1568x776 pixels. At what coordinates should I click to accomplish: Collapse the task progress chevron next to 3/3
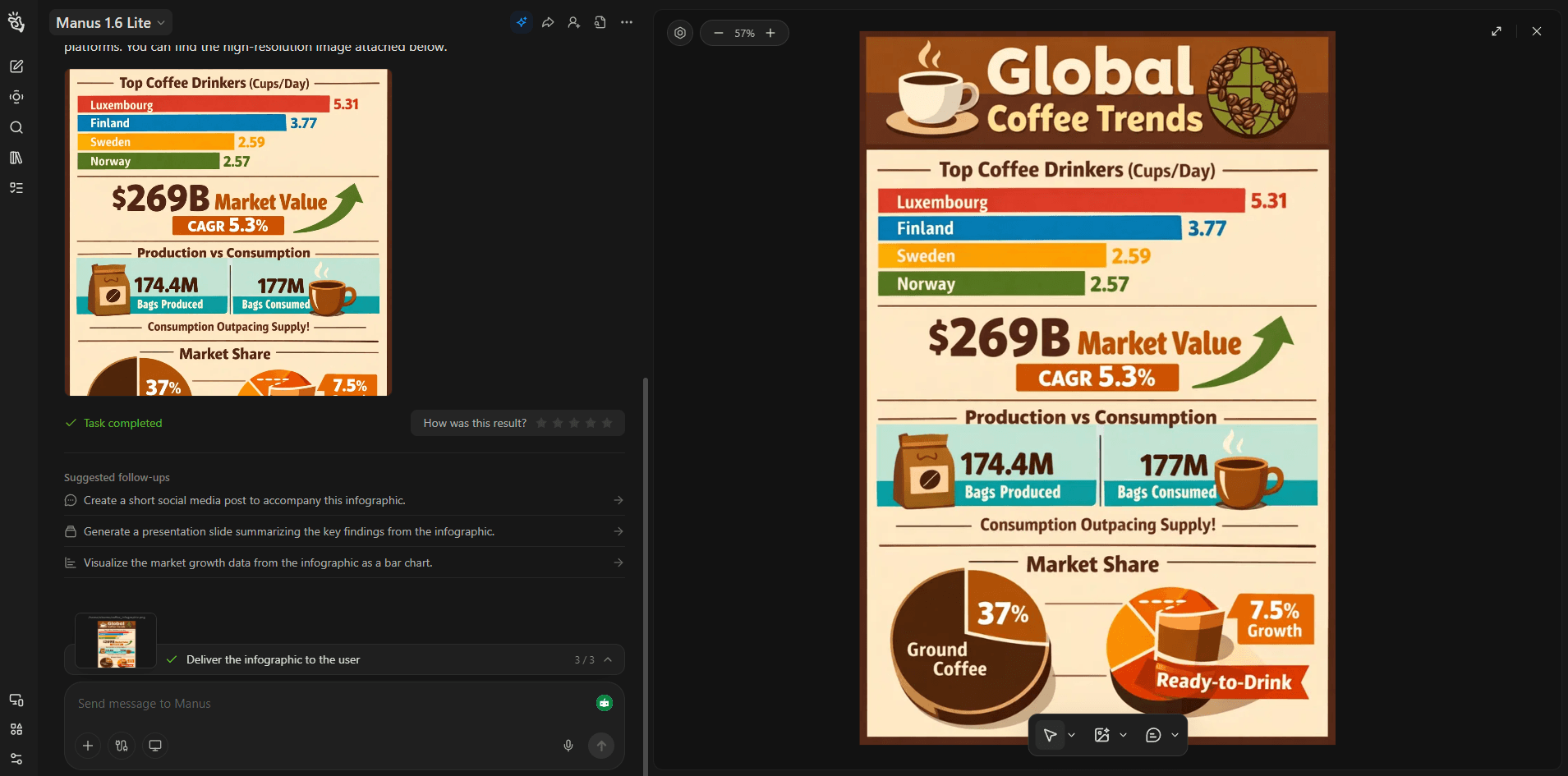[x=608, y=660]
